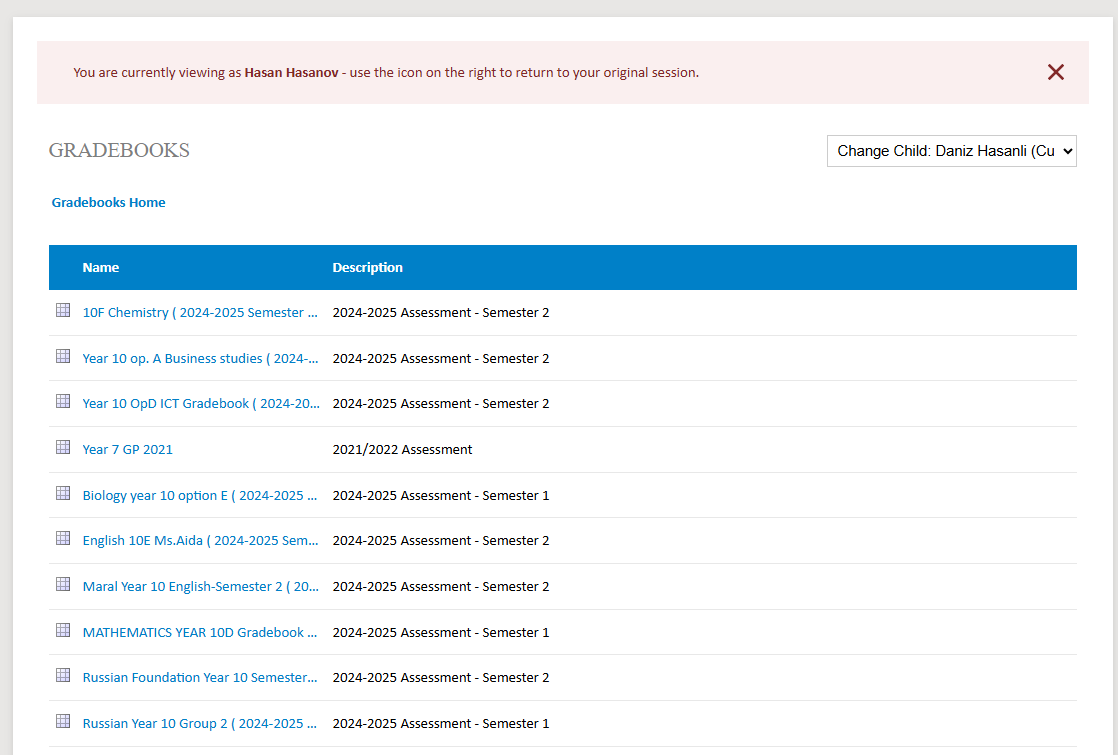This screenshot has height=755, width=1118.
Task: Open Year 10 op. A Business studies gradebook
Action: click(200, 358)
